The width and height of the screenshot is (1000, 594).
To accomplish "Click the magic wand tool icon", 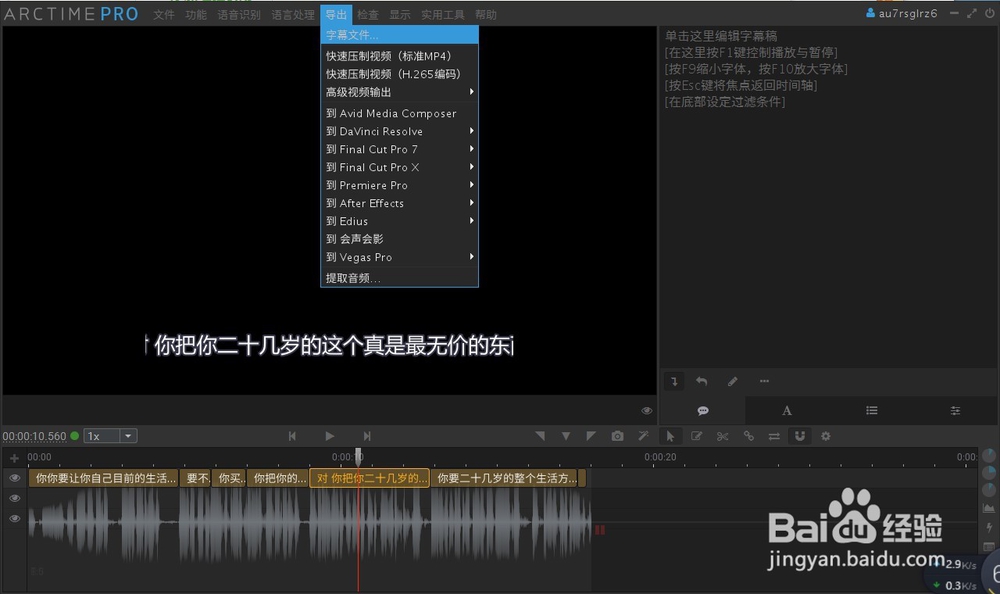I will pyautogui.click(x=643, y=436).
